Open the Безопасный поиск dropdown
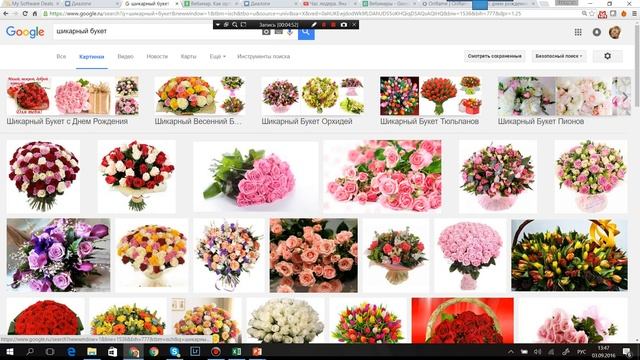640x360 pixels. 559,56
